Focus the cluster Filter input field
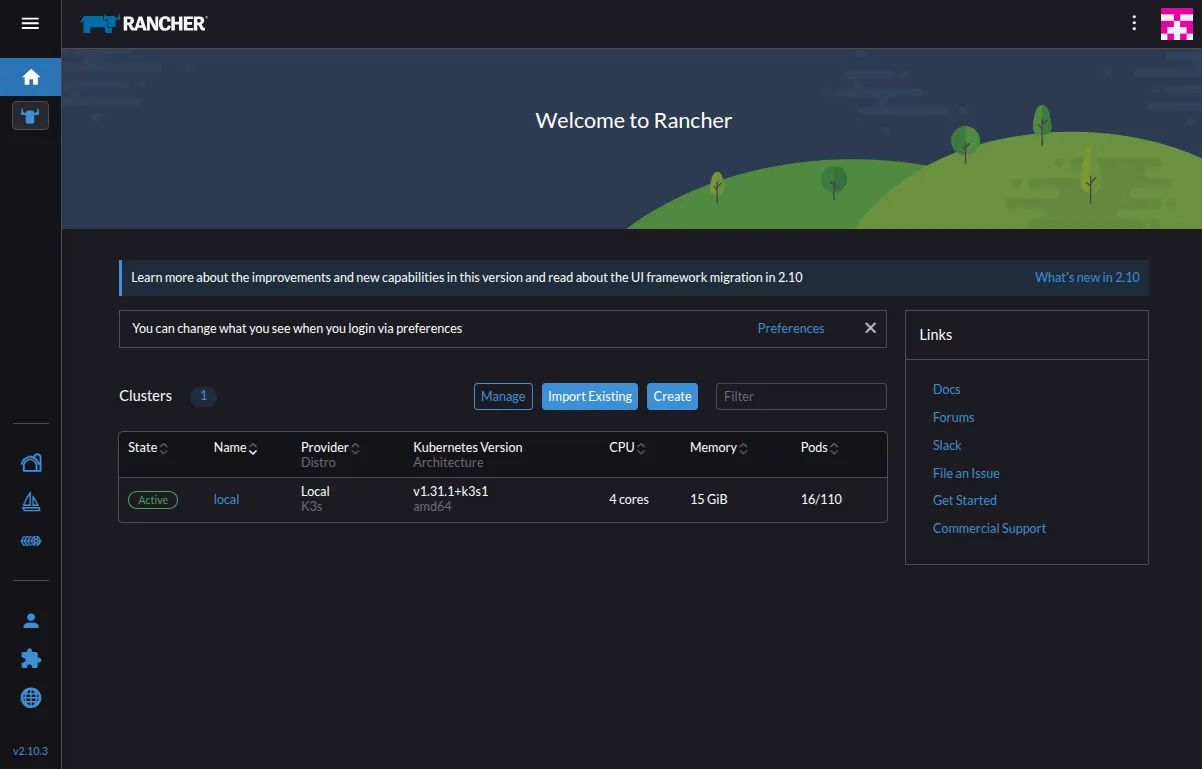1202x769 pixels. [x=800, y=396]
